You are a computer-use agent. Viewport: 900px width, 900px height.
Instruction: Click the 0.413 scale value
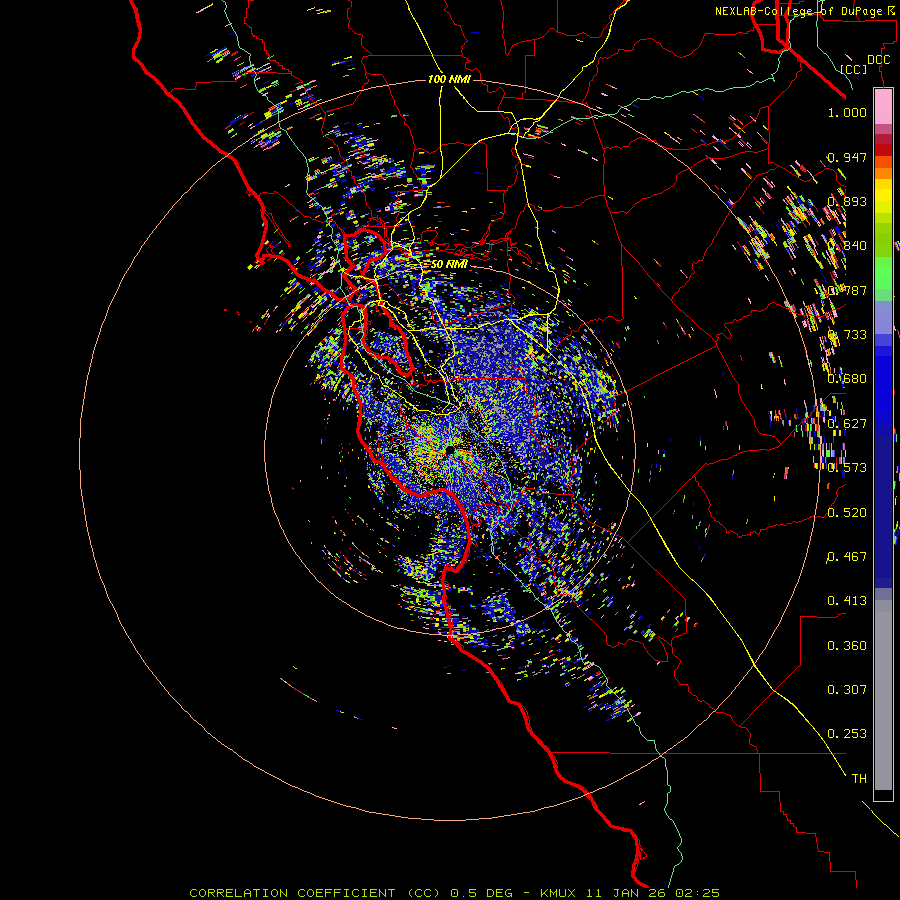(x=847, y=600)
